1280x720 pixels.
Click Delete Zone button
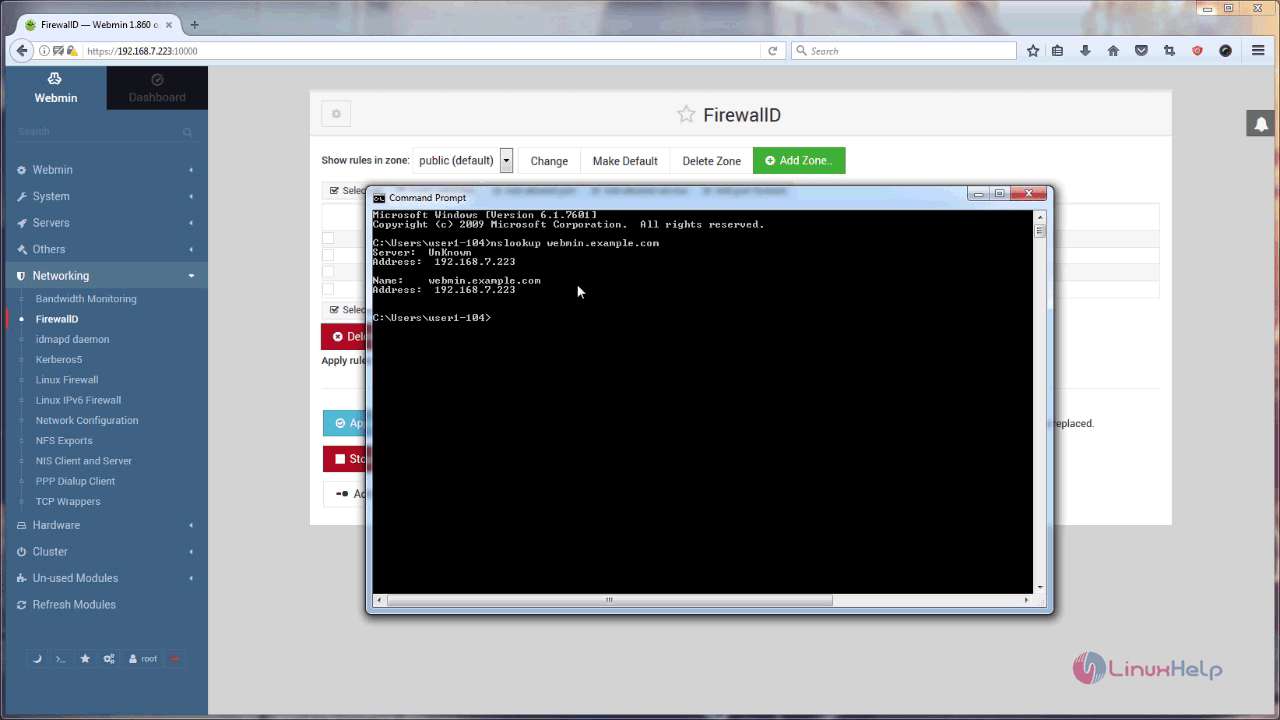712,160
